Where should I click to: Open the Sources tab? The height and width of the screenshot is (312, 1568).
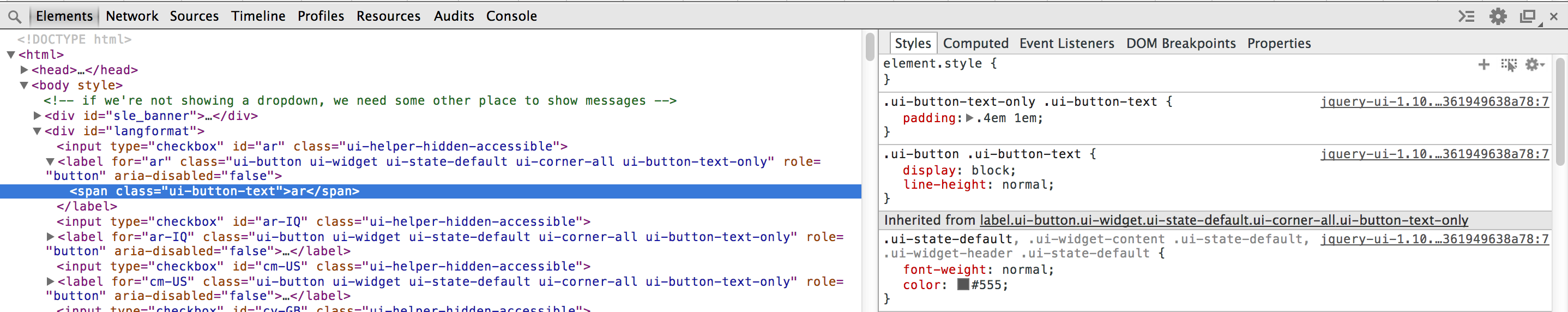tap(194, 16)
